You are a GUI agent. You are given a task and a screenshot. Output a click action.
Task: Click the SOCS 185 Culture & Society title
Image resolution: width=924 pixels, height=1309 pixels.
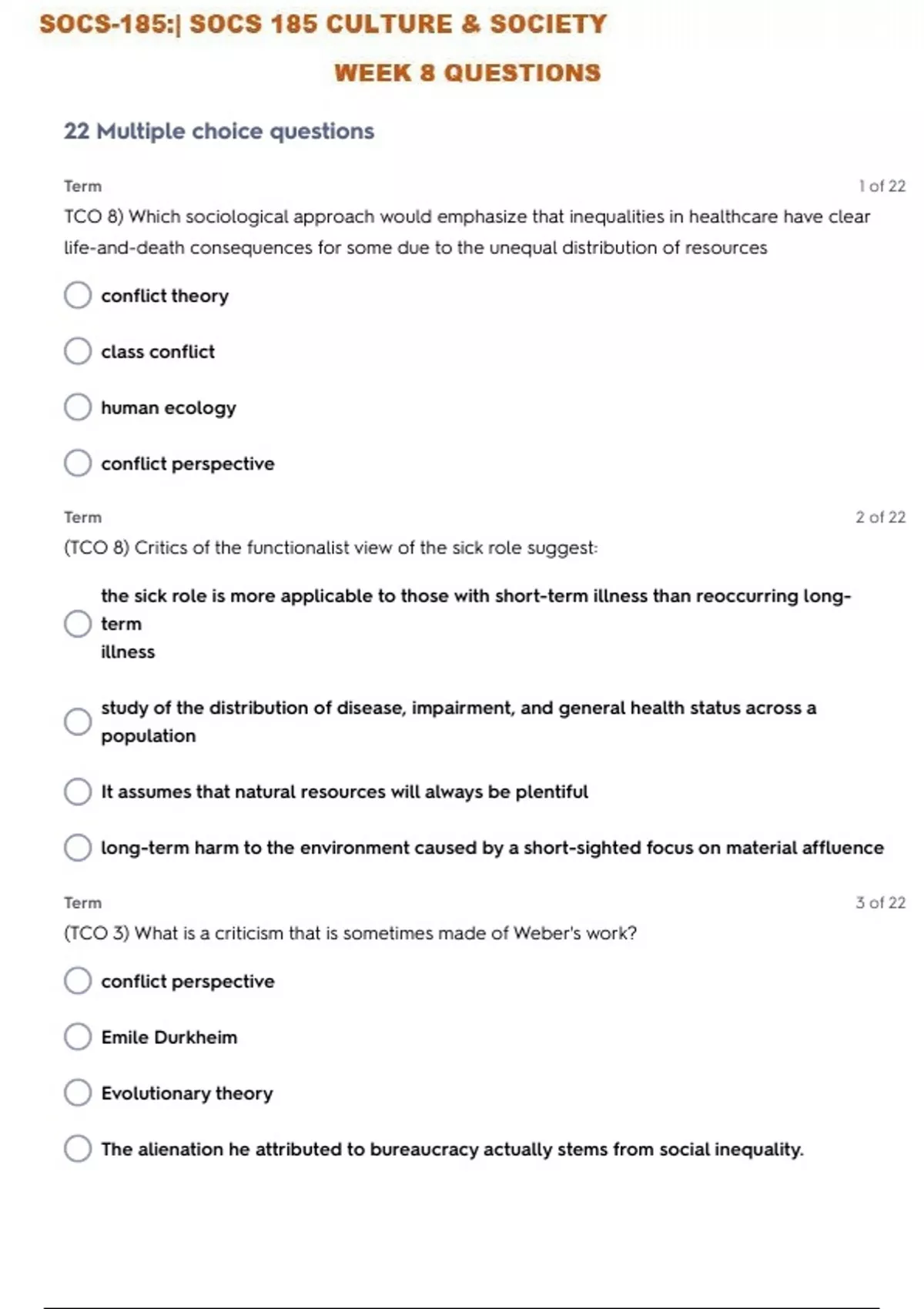tap(323, 24)
